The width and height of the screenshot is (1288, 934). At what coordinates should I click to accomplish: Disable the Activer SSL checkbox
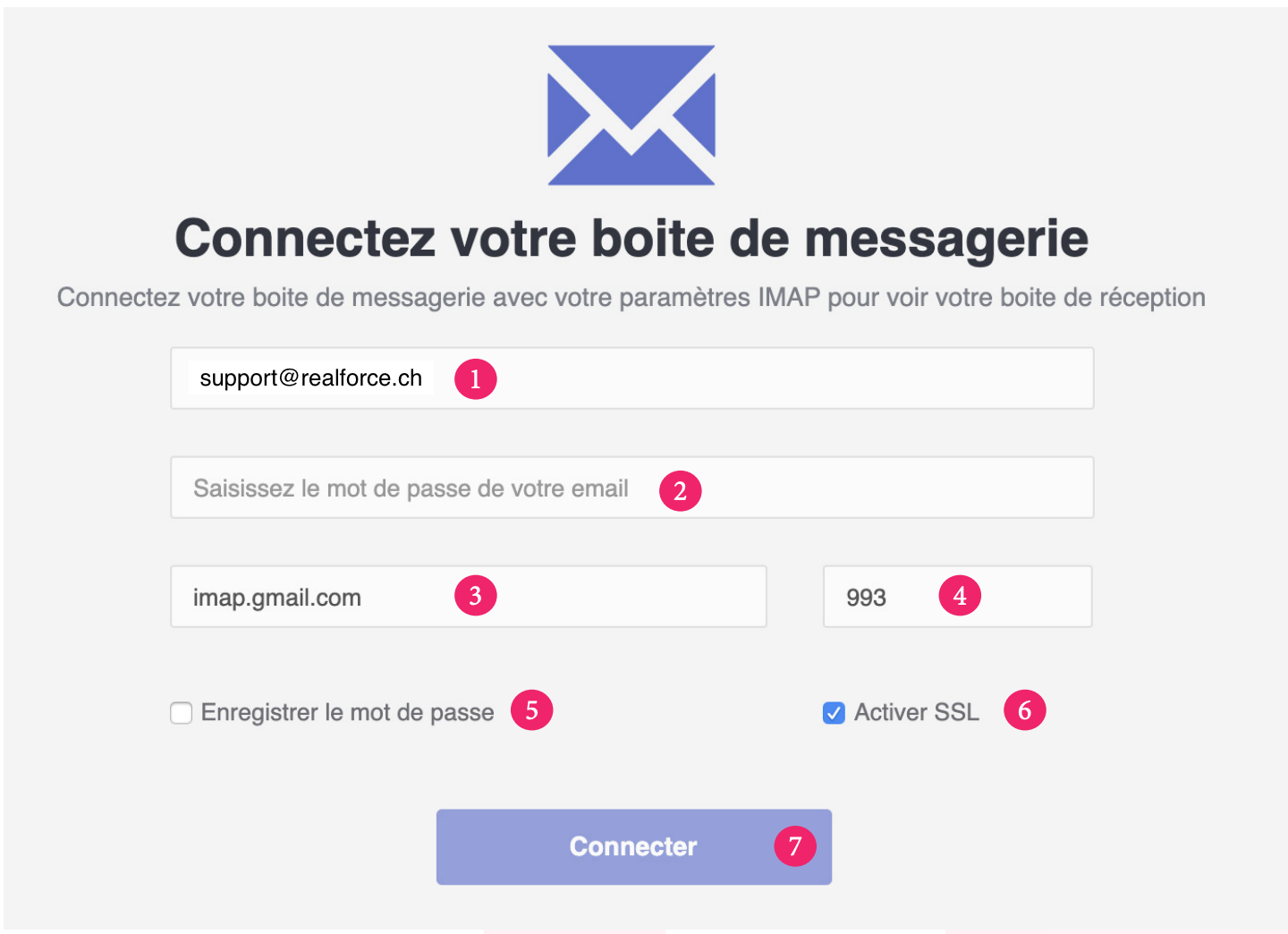click(x=834, y=713)
